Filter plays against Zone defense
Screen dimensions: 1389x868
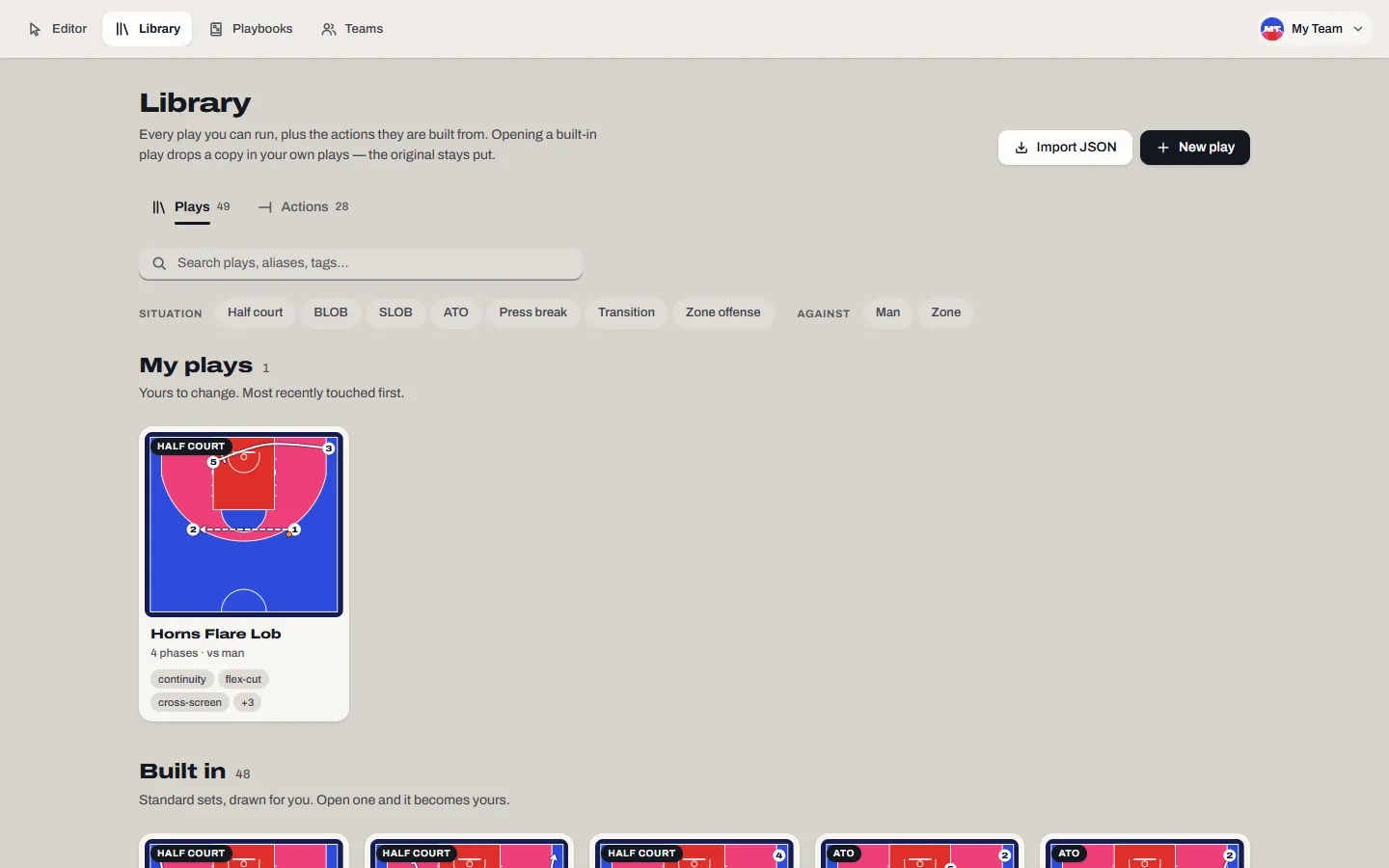pyautogui.click(x=946, y=312)
